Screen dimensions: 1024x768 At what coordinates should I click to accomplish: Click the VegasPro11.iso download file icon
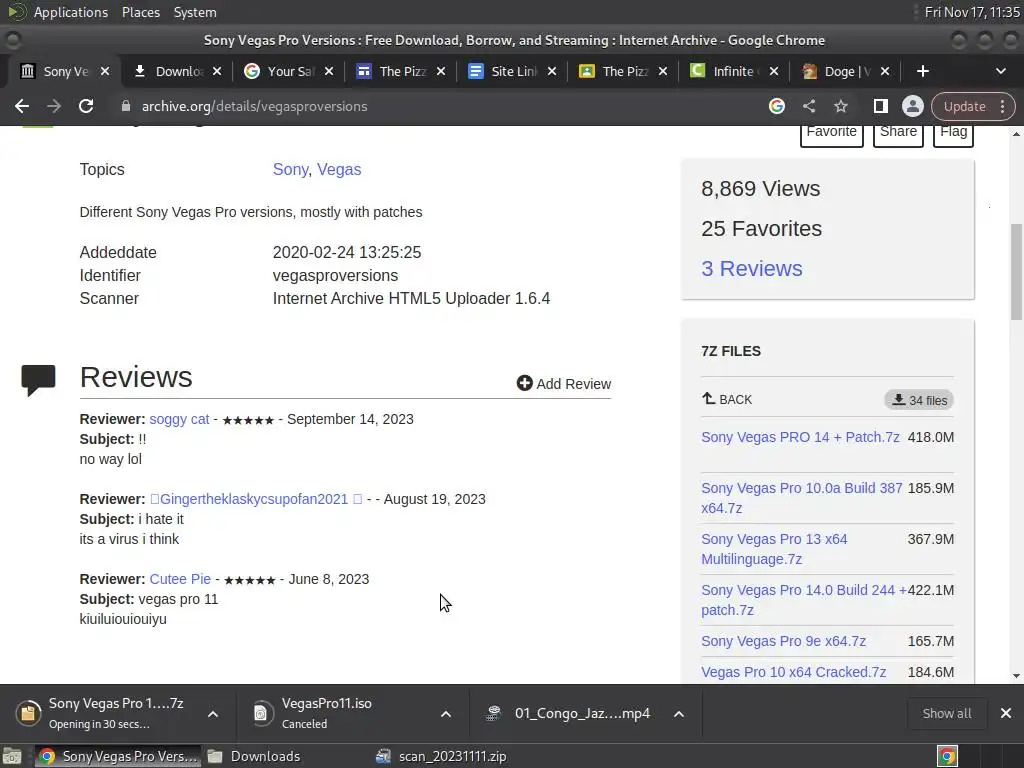[x=261, y=713]
